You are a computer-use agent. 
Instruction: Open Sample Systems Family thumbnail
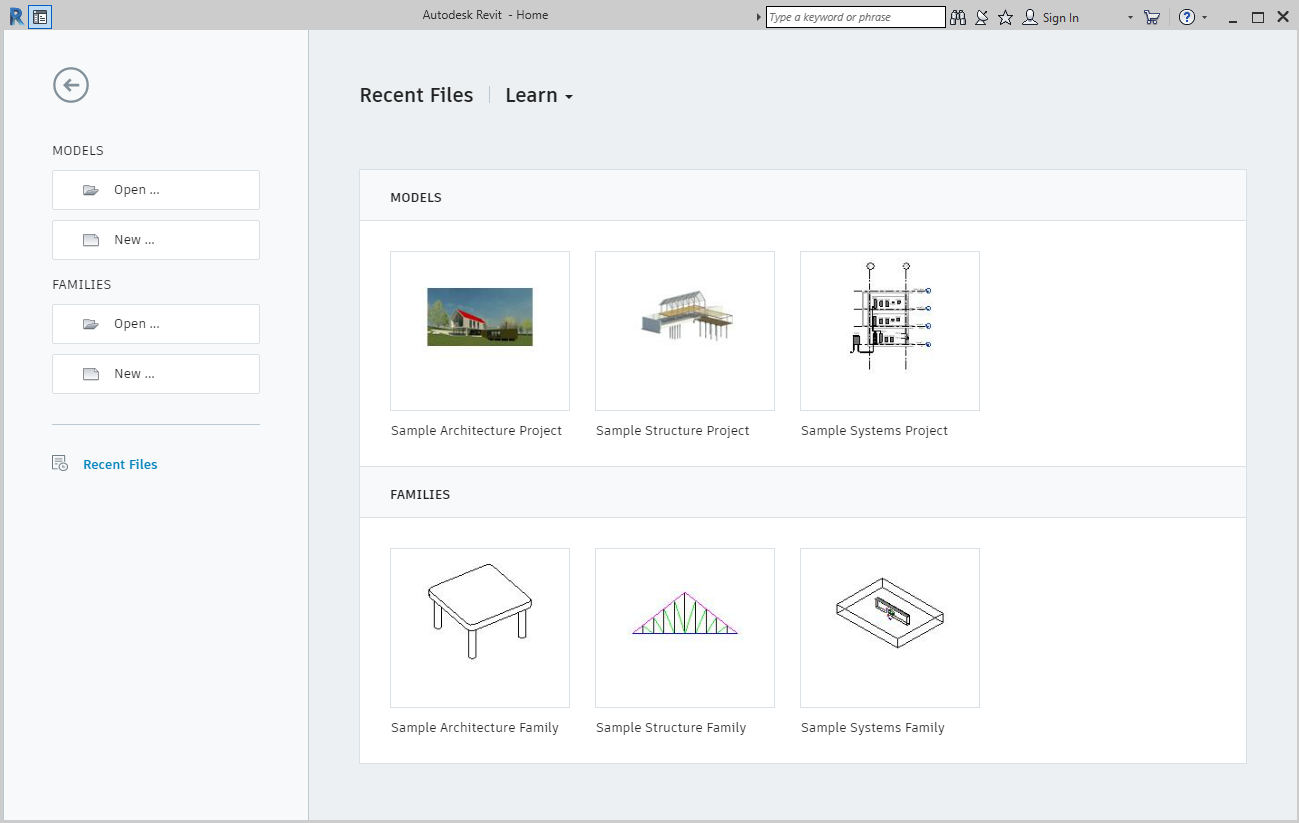890,628
